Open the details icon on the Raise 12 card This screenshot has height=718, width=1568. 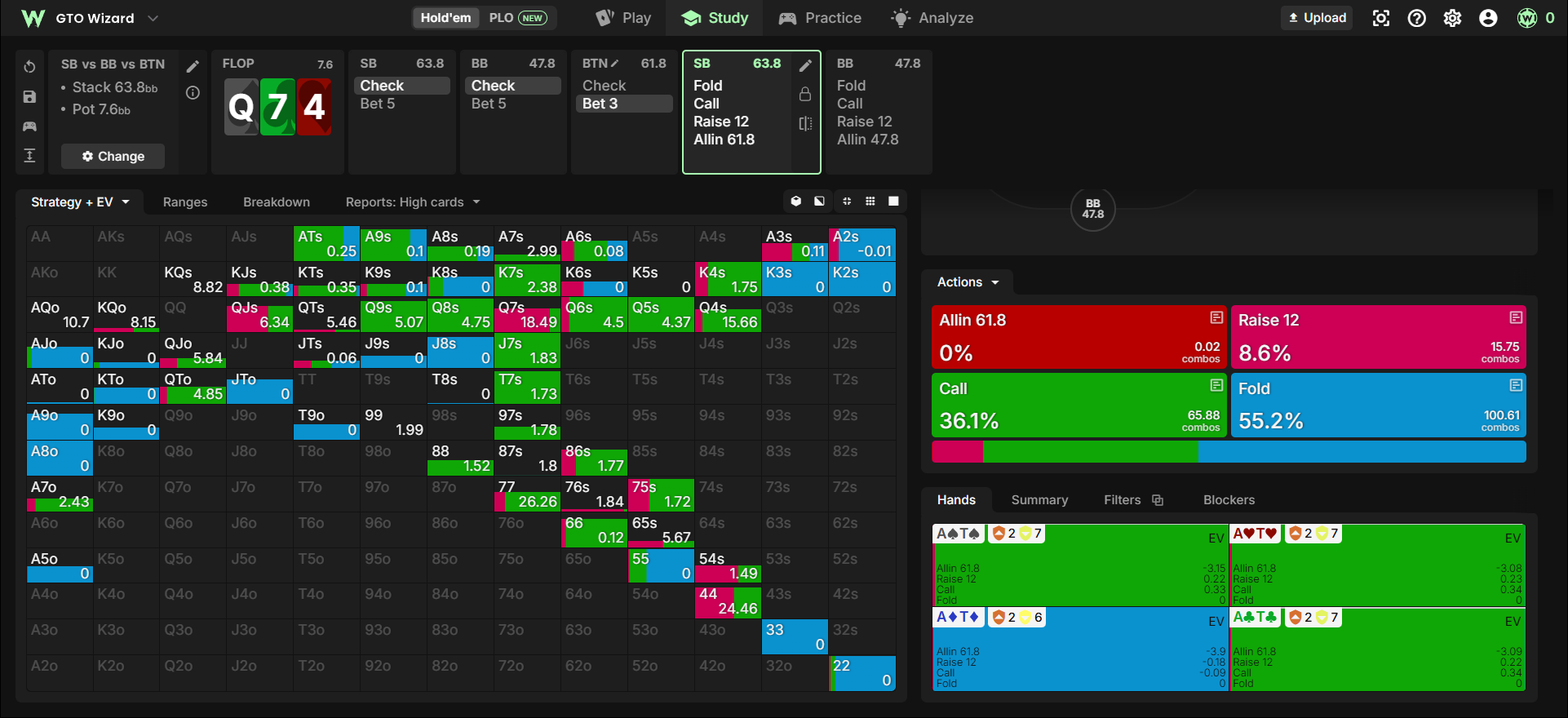(1516, 317)
